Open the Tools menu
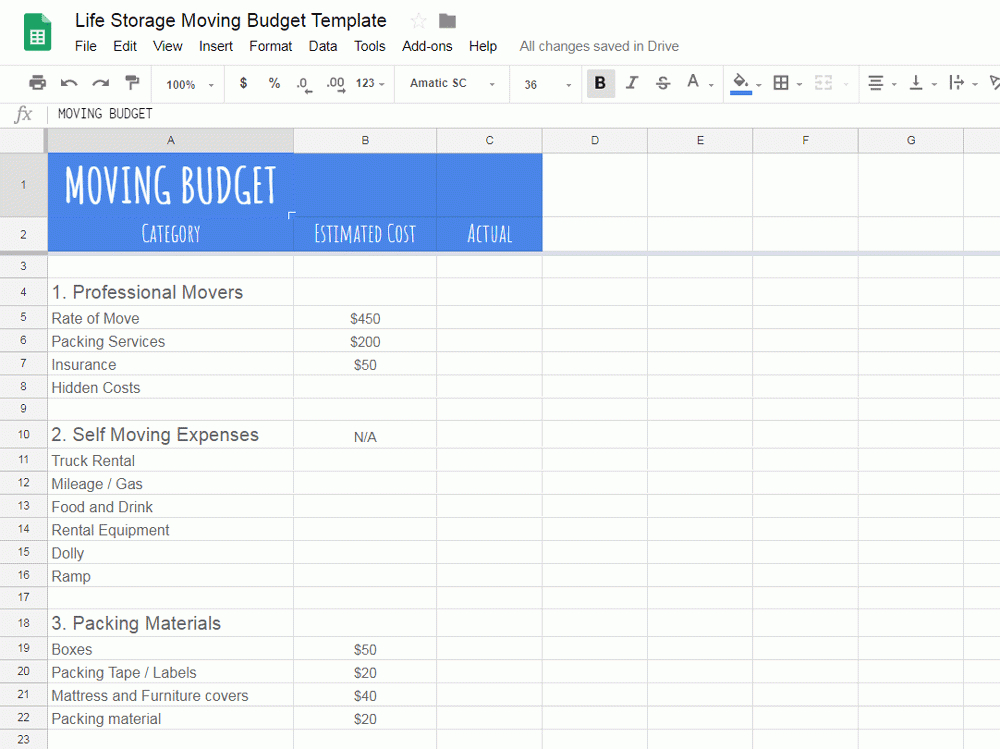 (370, 46)
